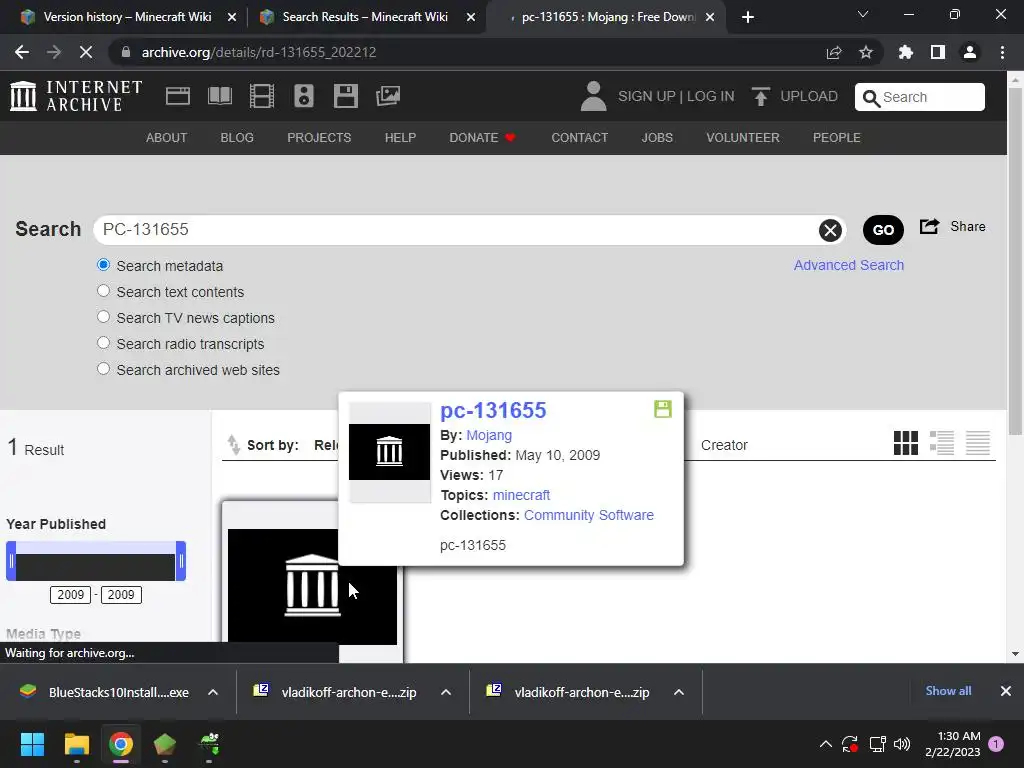Expand BlueStacks10Install download options
This screenshot has width=1024, height=768.
pyautogui.click(x=213, y=692)
